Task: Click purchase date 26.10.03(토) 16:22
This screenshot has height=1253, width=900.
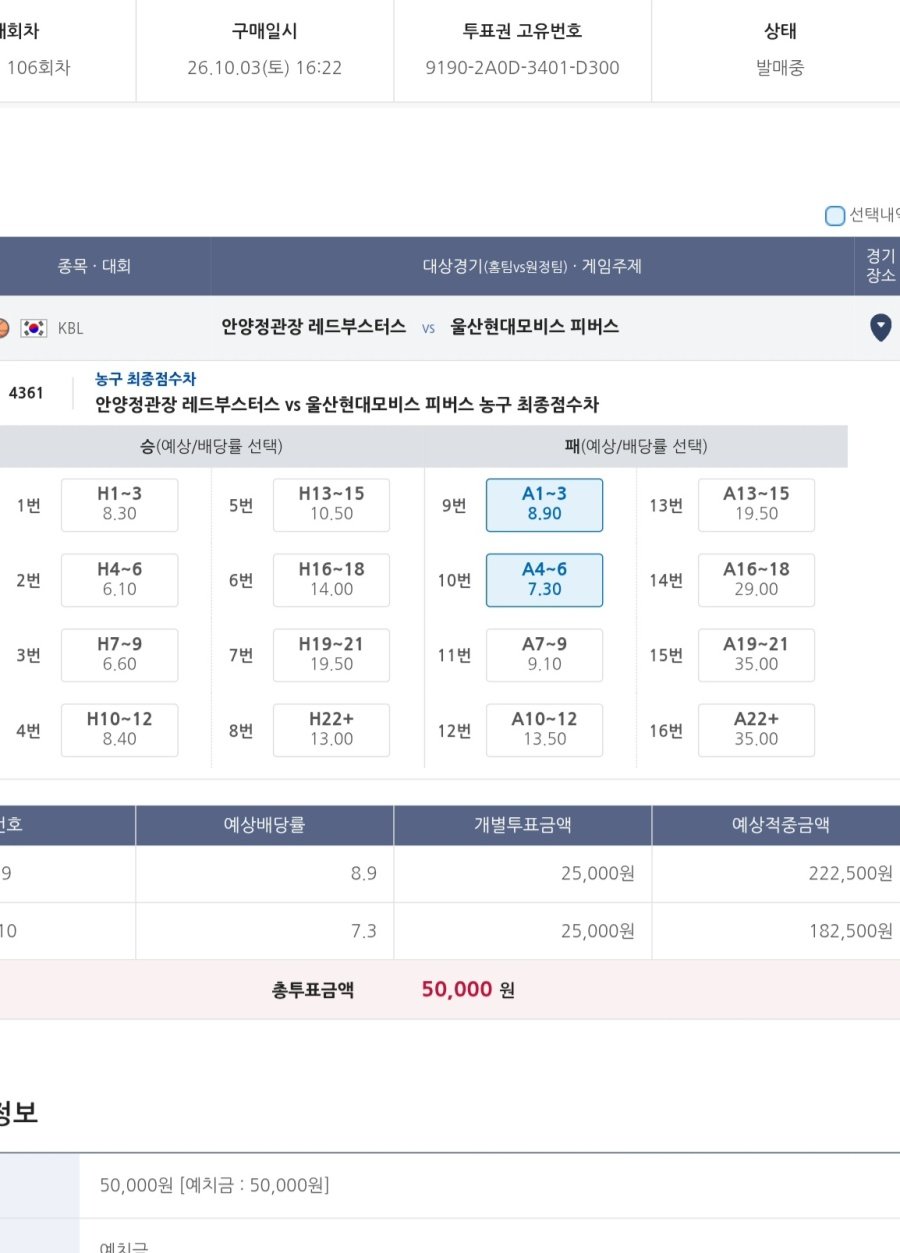Action: pyautogui.click(x=265, y=68)
